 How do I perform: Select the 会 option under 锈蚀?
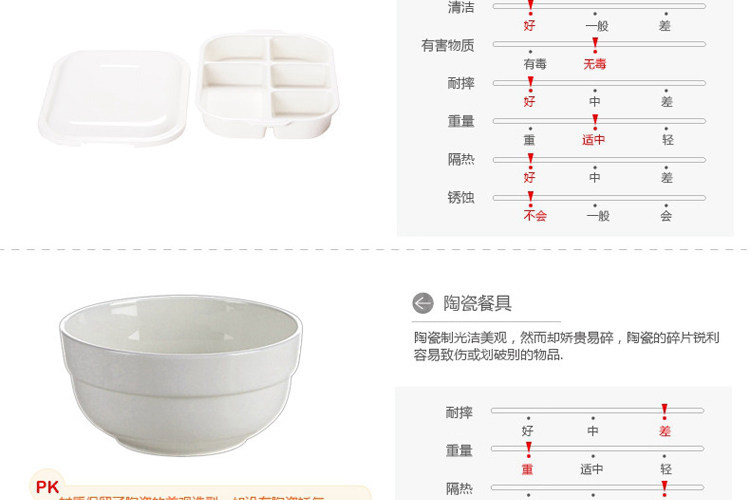pos(666,216)
